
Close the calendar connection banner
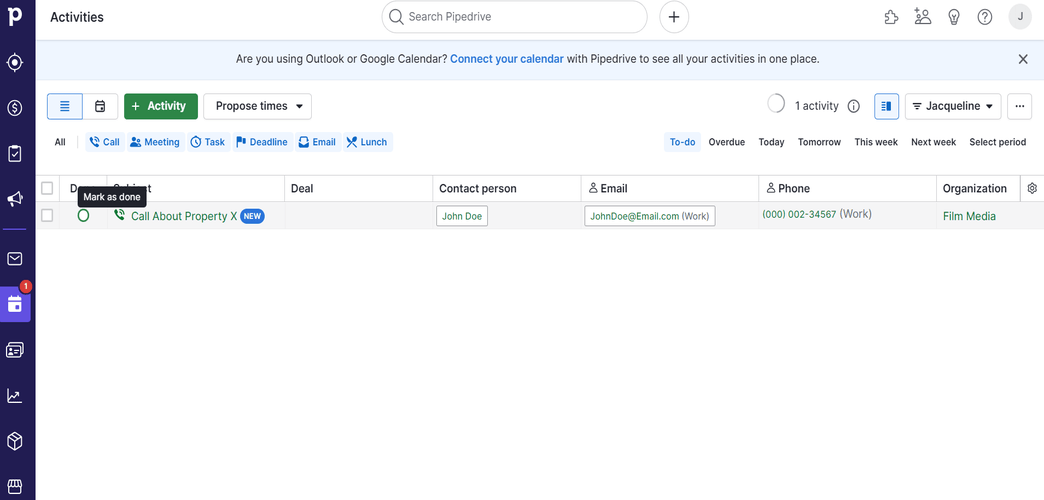[1023, 59]
